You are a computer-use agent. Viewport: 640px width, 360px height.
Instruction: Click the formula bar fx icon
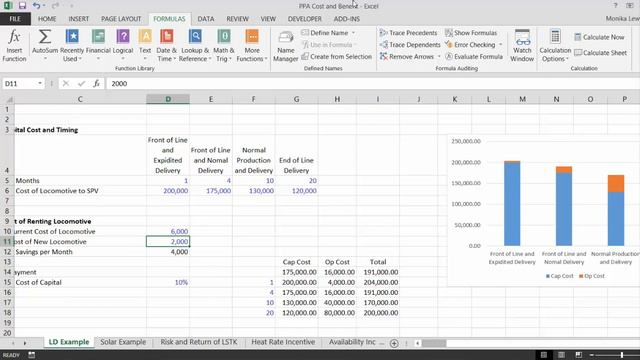(96, 83)
